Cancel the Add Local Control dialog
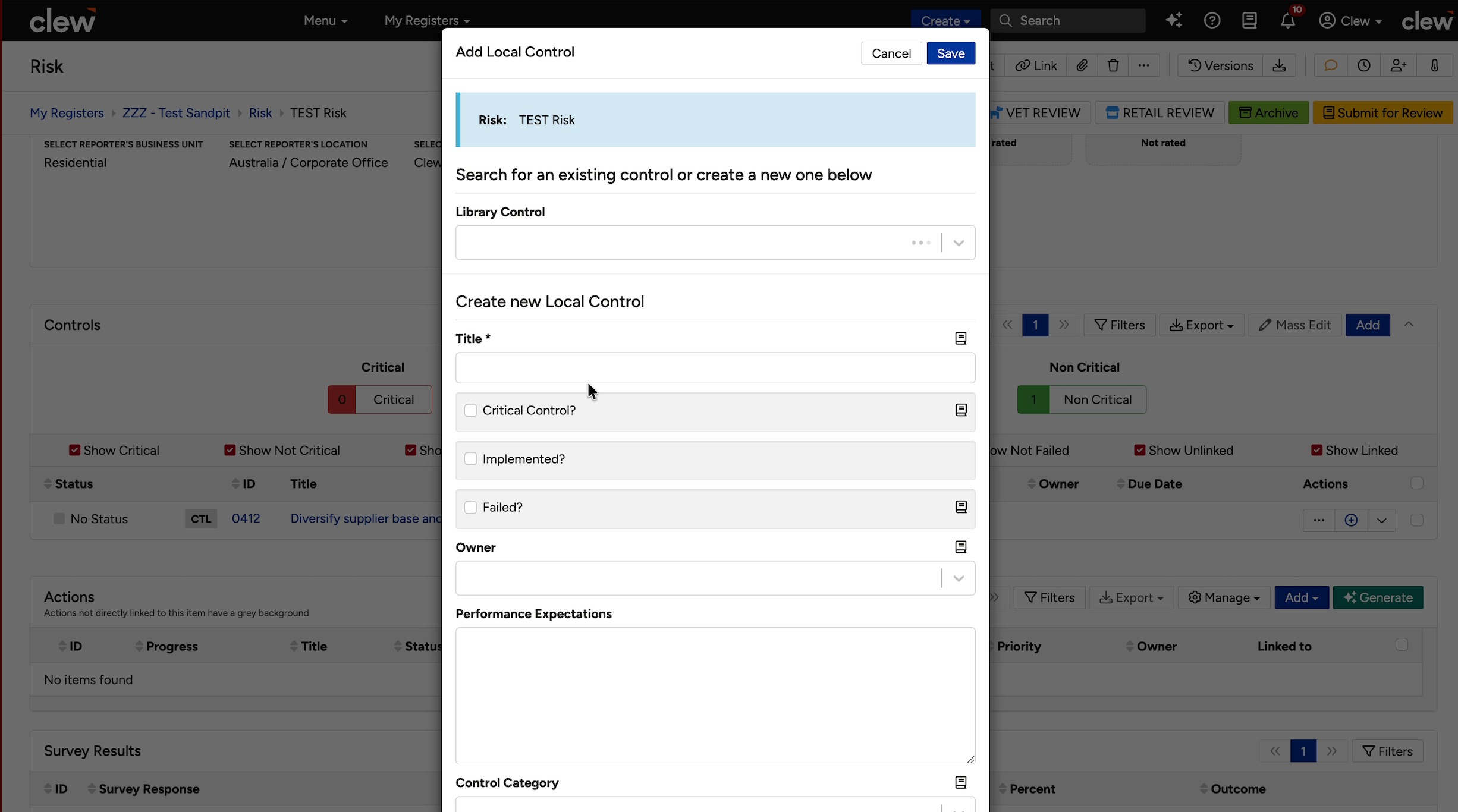 pos(891,53)
